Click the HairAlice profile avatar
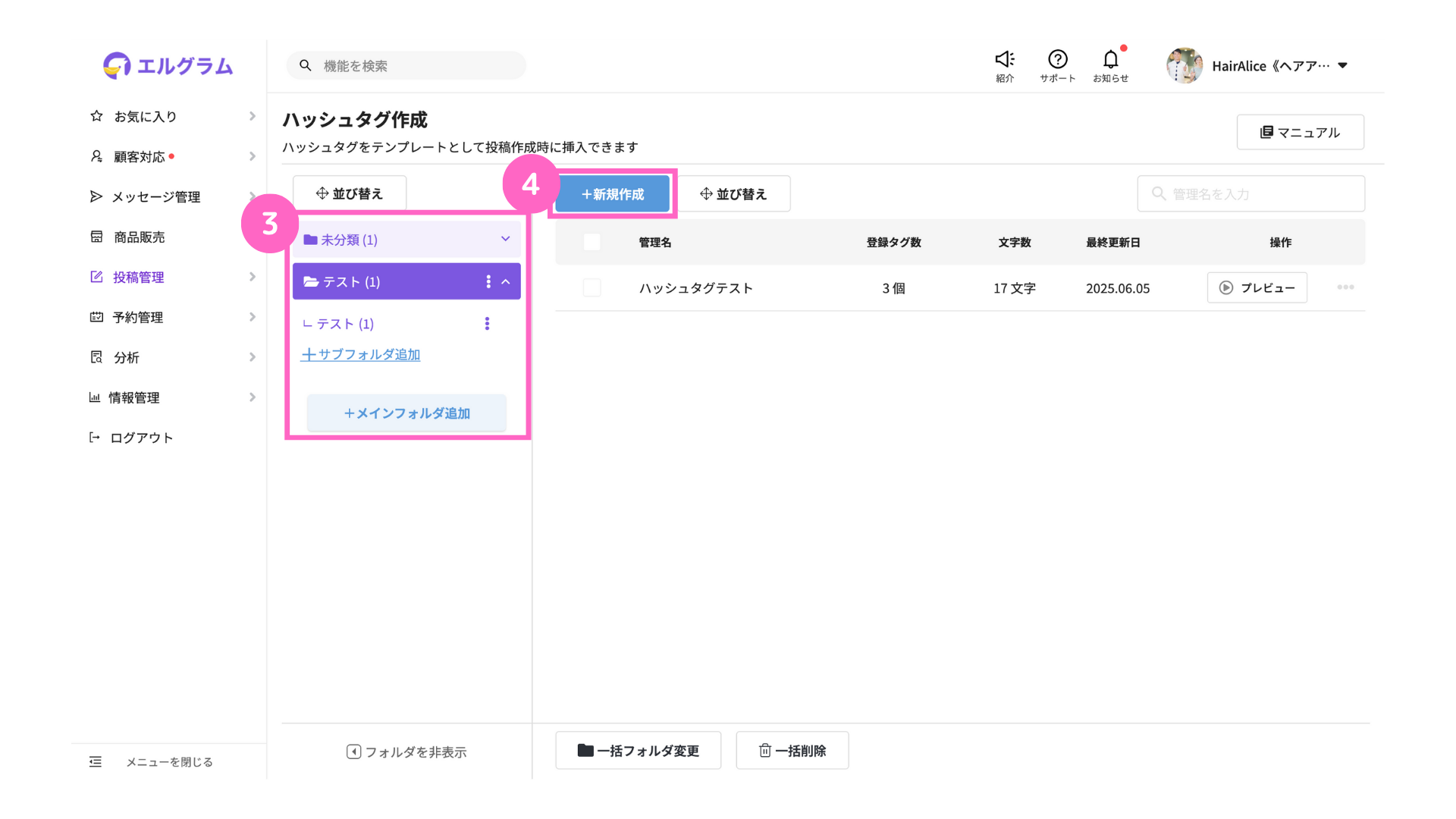 (1185, 66)
